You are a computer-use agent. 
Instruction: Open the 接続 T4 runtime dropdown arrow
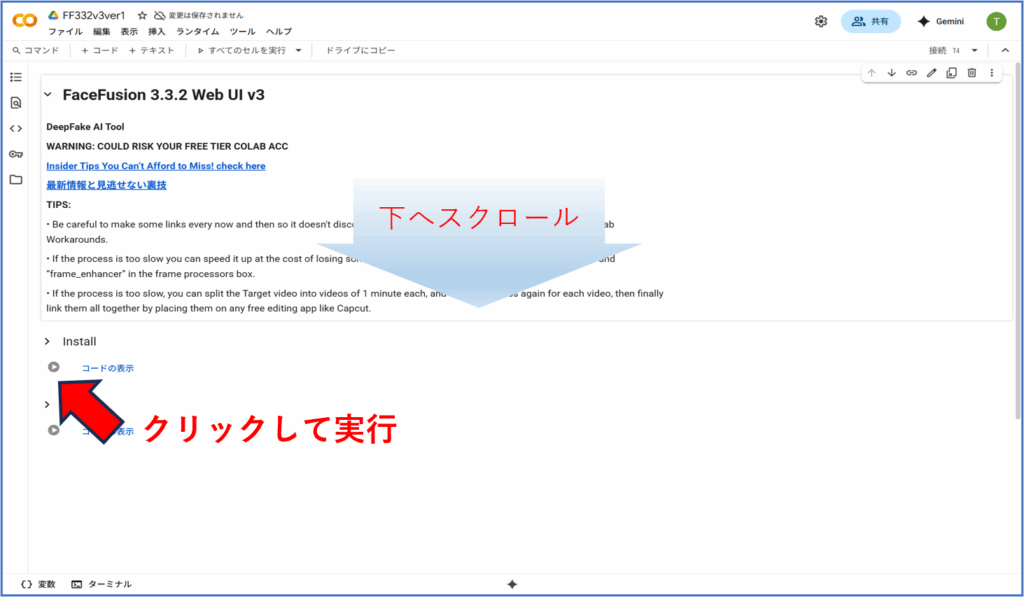click(x=974, y=50)
